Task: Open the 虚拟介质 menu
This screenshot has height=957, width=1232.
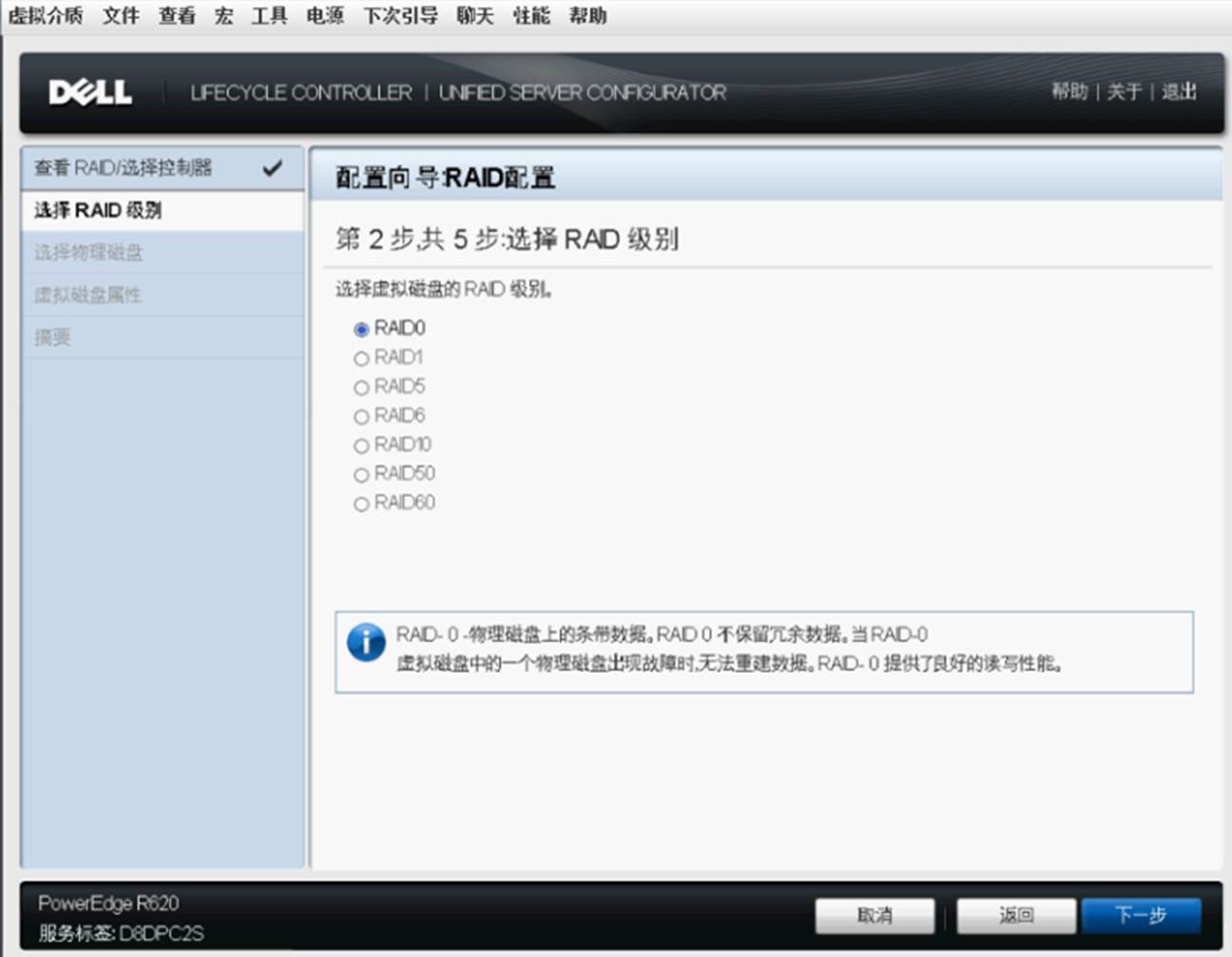Action: coord(46,16)
